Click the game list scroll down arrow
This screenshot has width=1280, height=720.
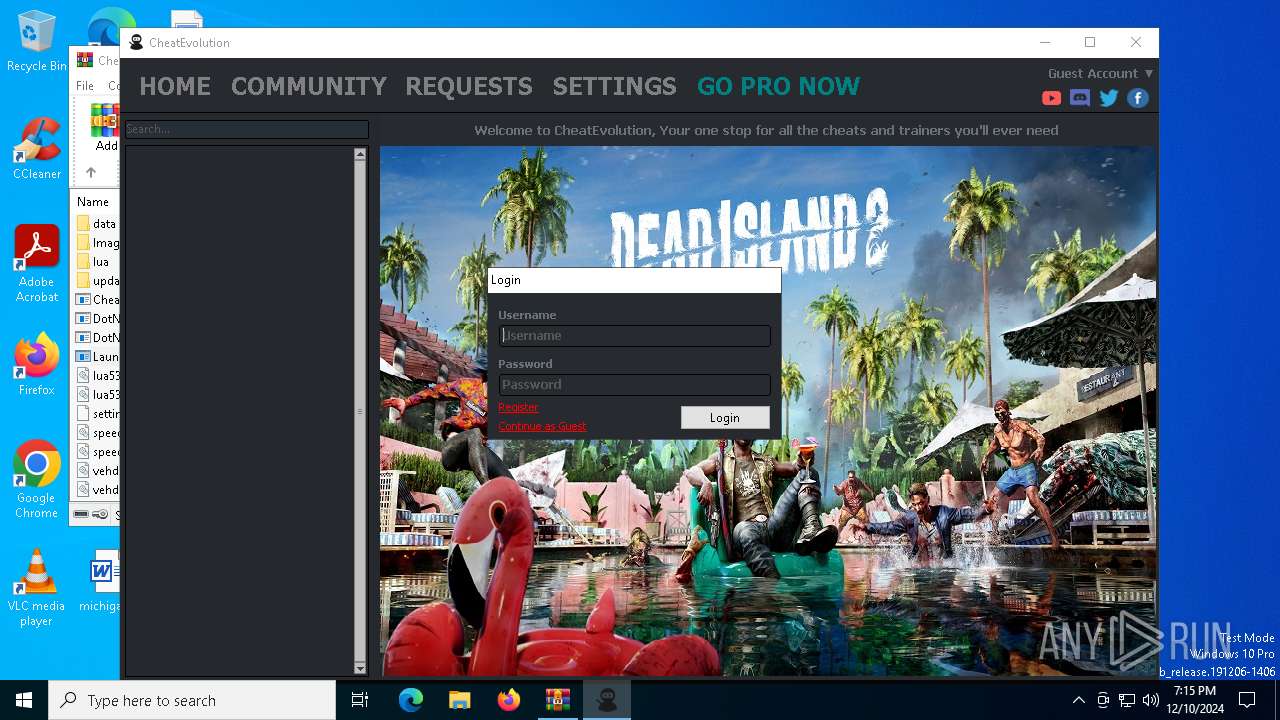[x=360, y=668]
